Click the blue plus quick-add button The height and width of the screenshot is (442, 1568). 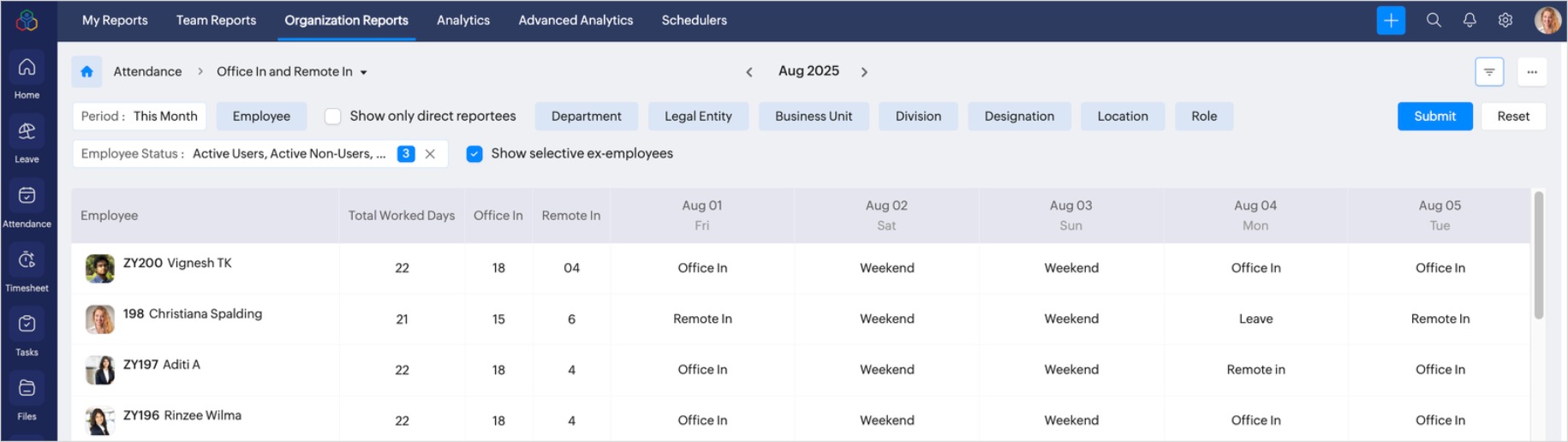(x=1391, y=21)
